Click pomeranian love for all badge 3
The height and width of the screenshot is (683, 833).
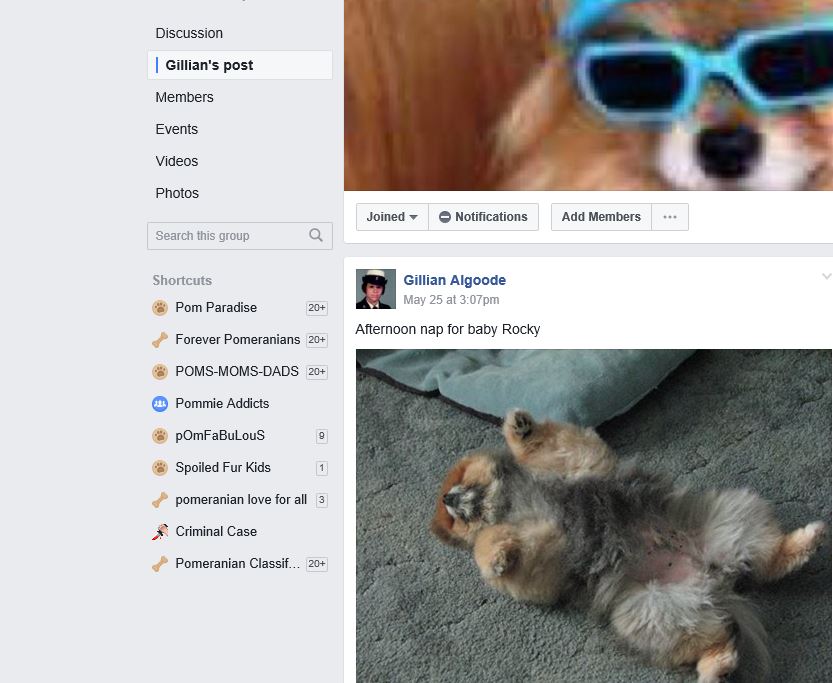tap(321, 500)
